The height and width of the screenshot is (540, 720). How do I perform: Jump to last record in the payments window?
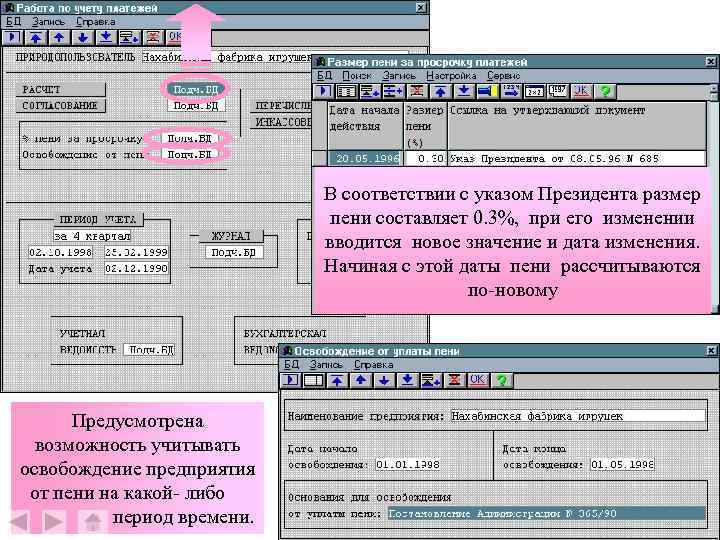[106, 38]
